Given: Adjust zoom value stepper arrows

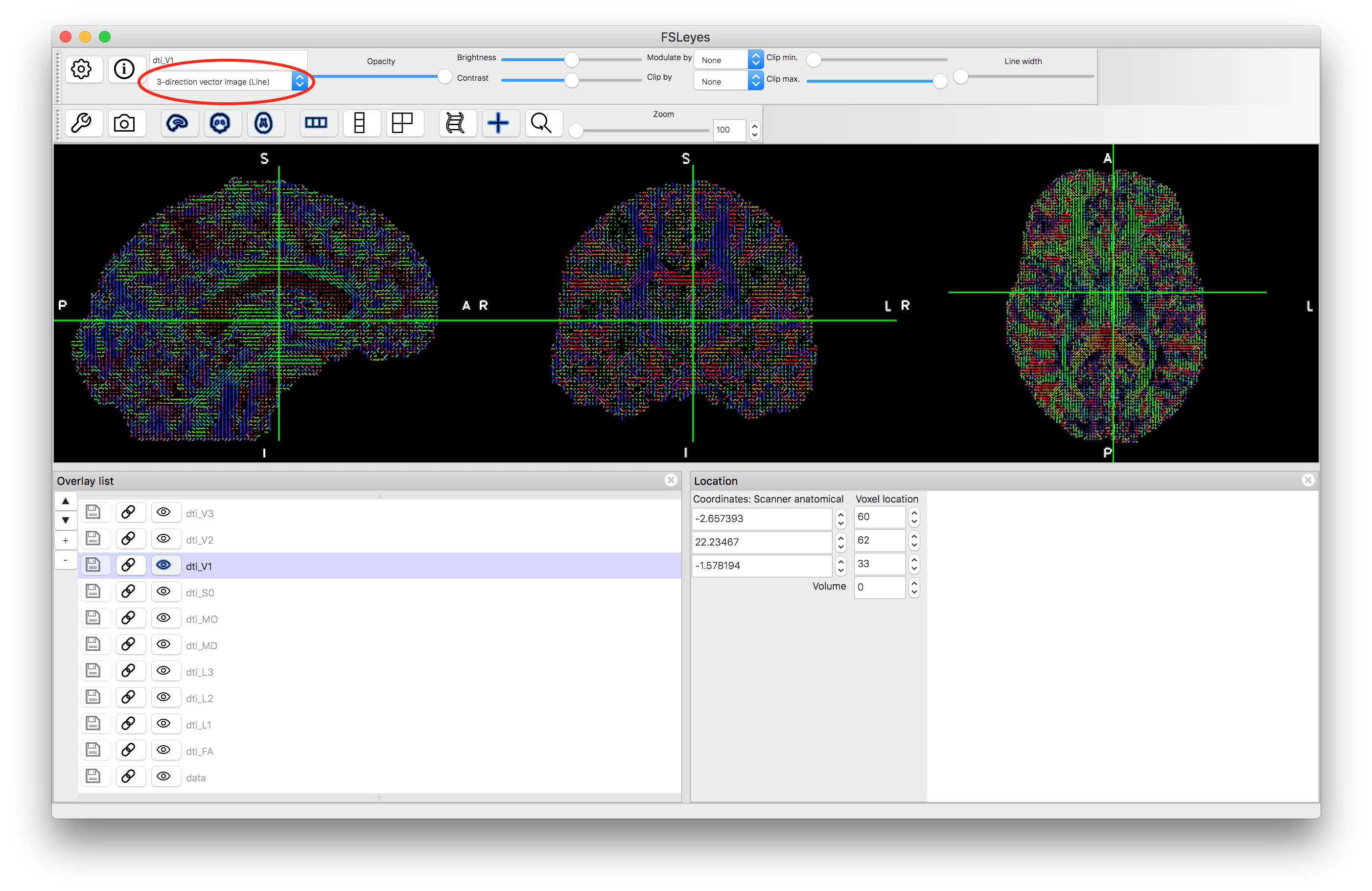Looking at the screenshot, I should coord(755,130).
